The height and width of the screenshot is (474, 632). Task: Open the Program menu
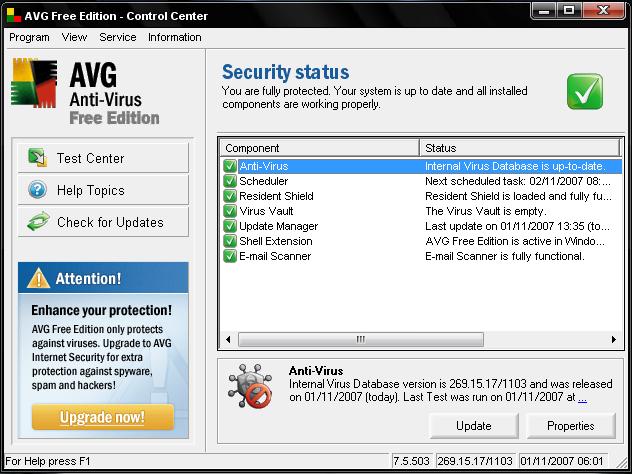click(29, 37)
